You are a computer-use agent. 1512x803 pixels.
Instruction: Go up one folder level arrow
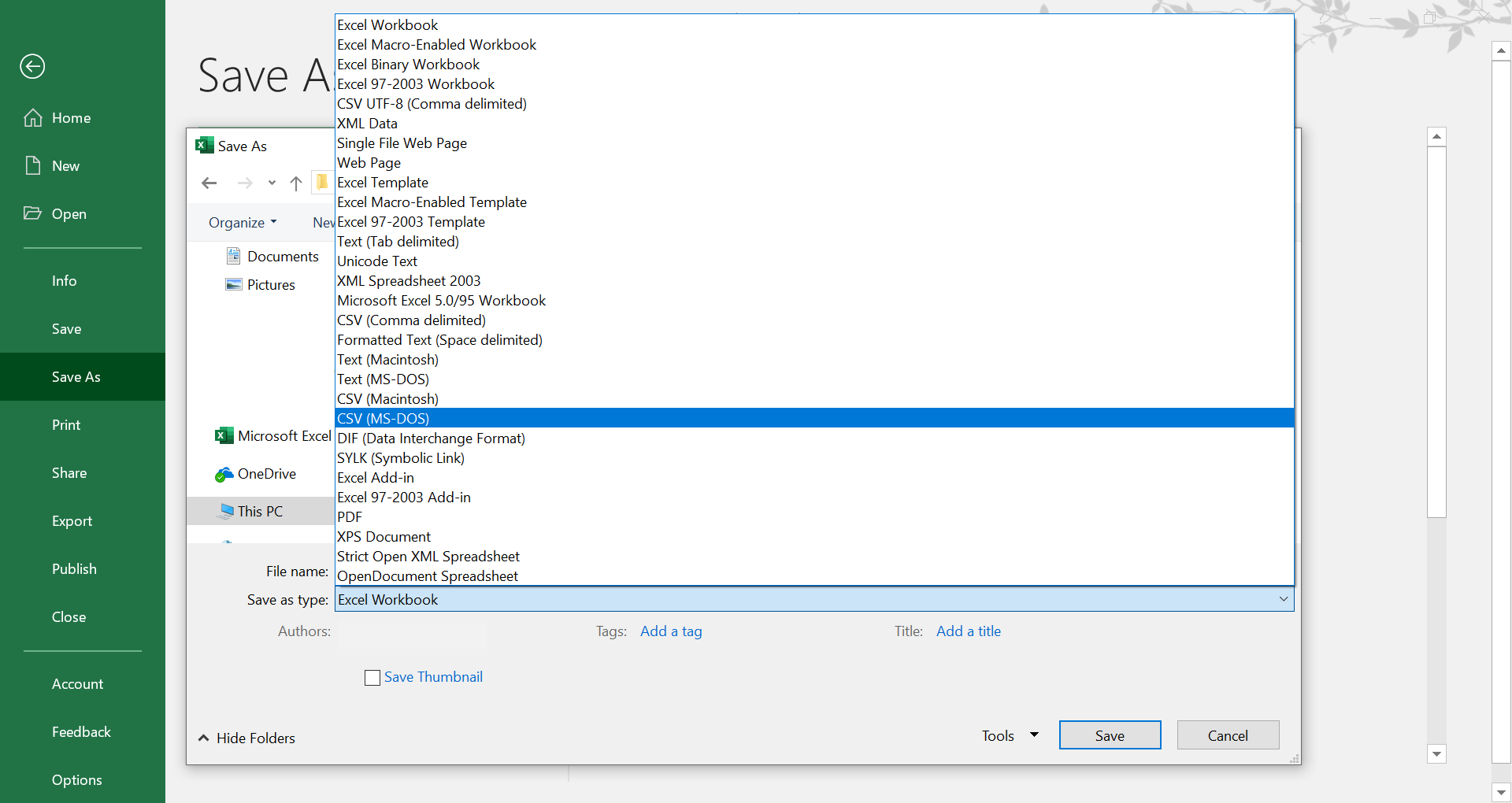(296, 183)
